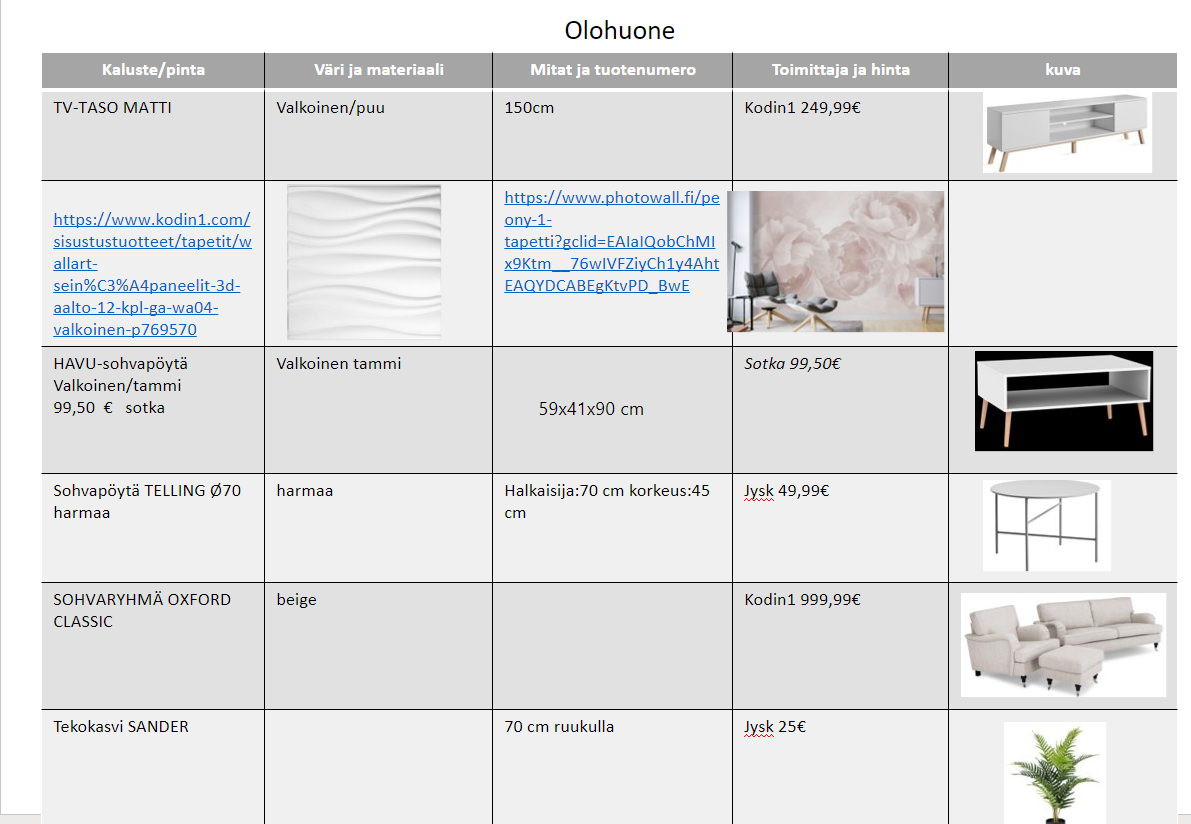Viewport: 1191px width, 824px height.
Task: Click the Valkoinen tammi cell
Action: pos(379,410)
